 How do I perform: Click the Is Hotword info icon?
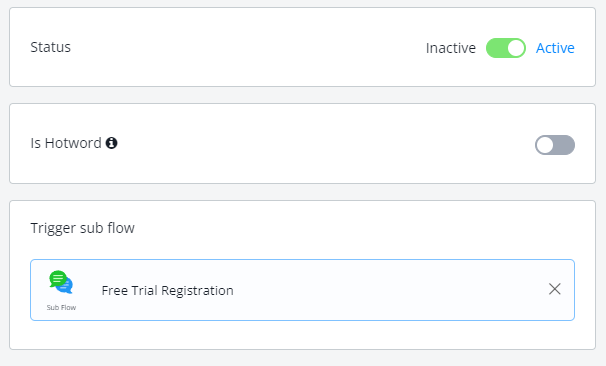coord(112,143)
